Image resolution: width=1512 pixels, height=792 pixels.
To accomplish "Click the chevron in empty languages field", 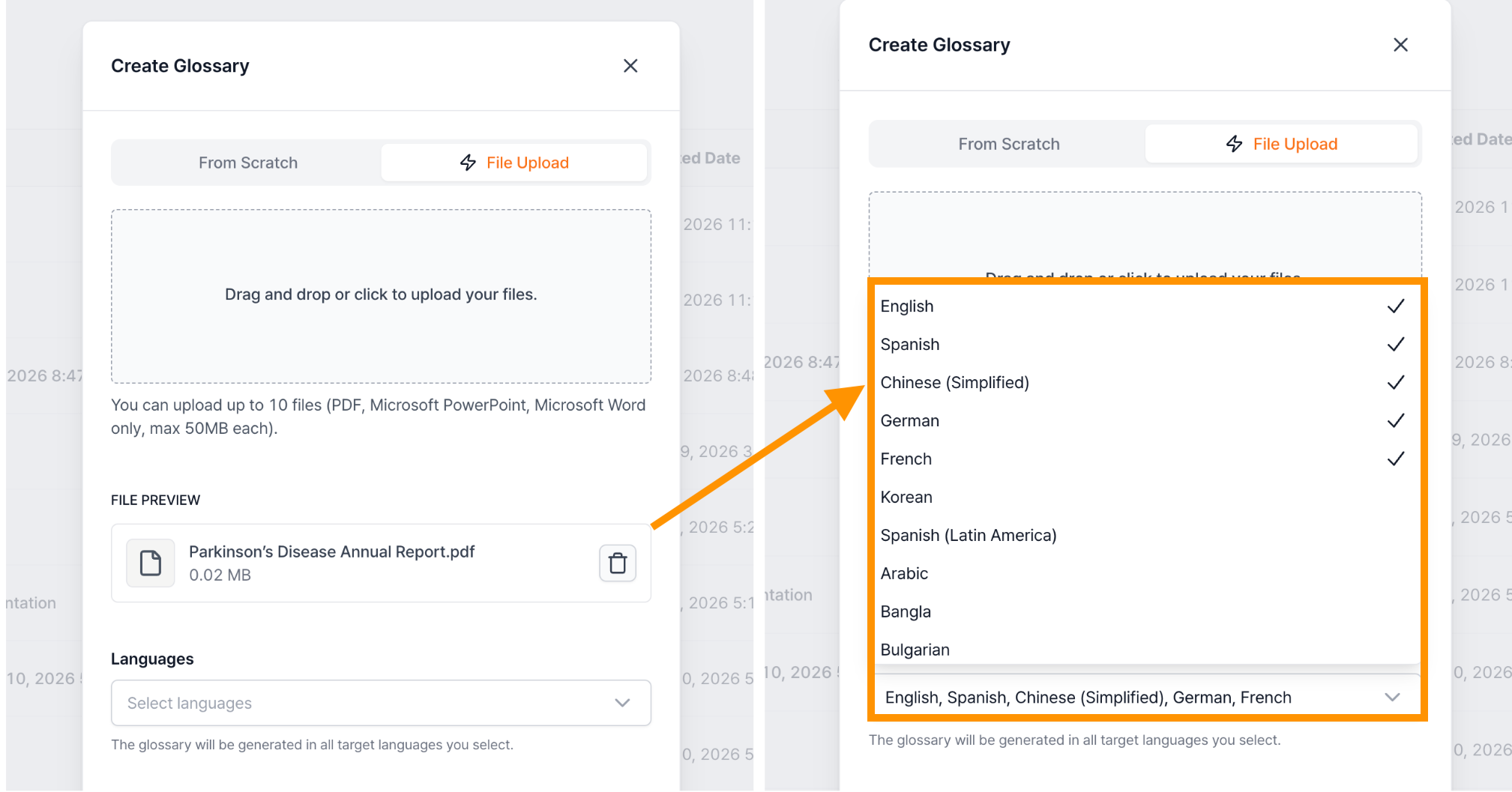I will click(622, 703).
